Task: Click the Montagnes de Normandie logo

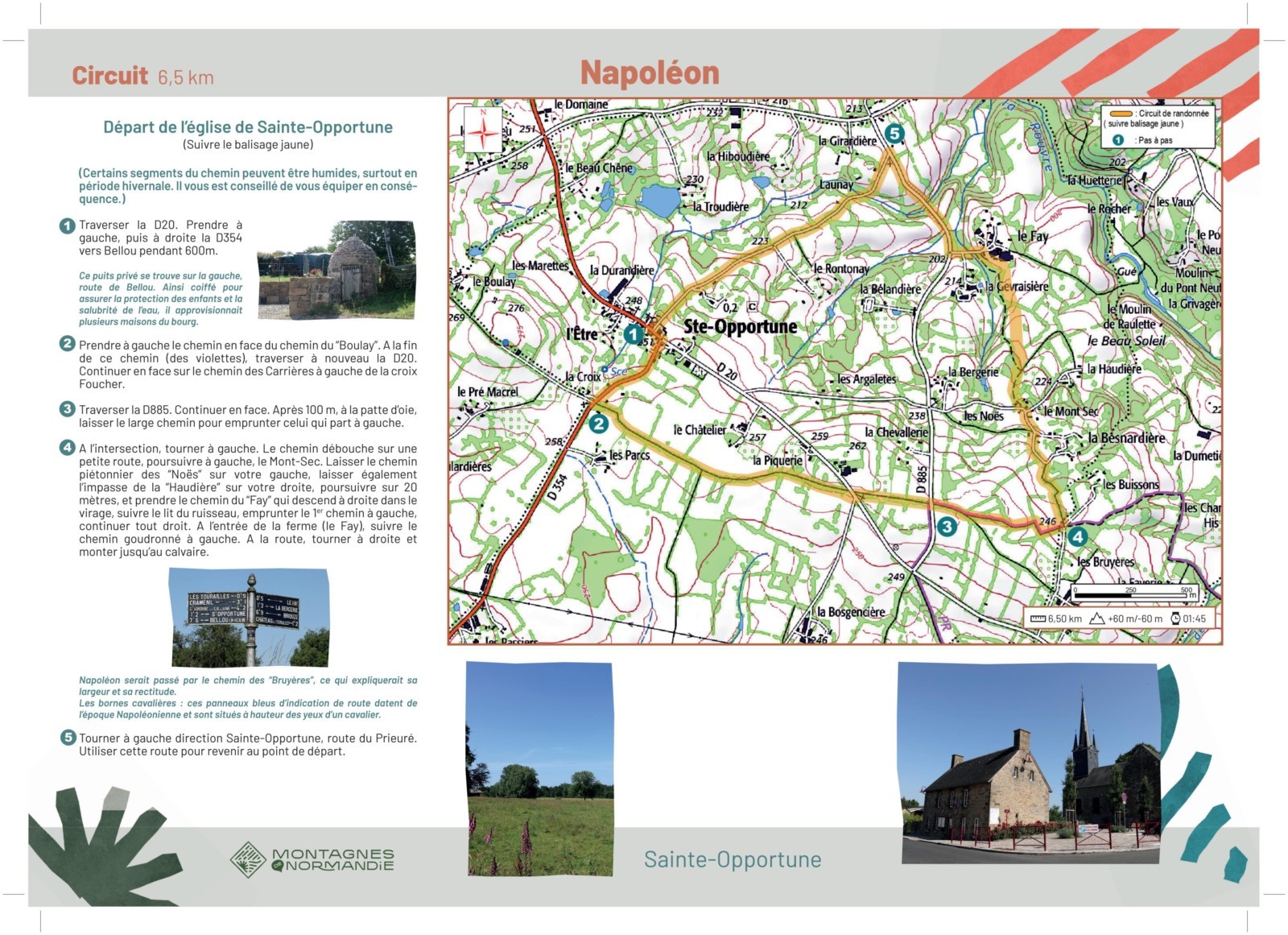Action: [312, 859]
